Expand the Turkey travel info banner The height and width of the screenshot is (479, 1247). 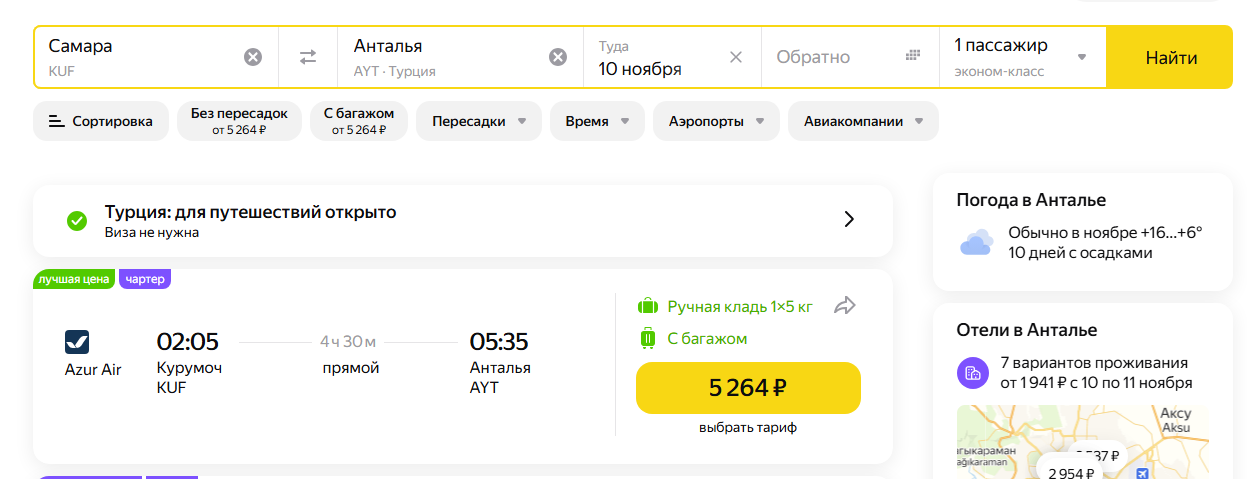[463, 221]
